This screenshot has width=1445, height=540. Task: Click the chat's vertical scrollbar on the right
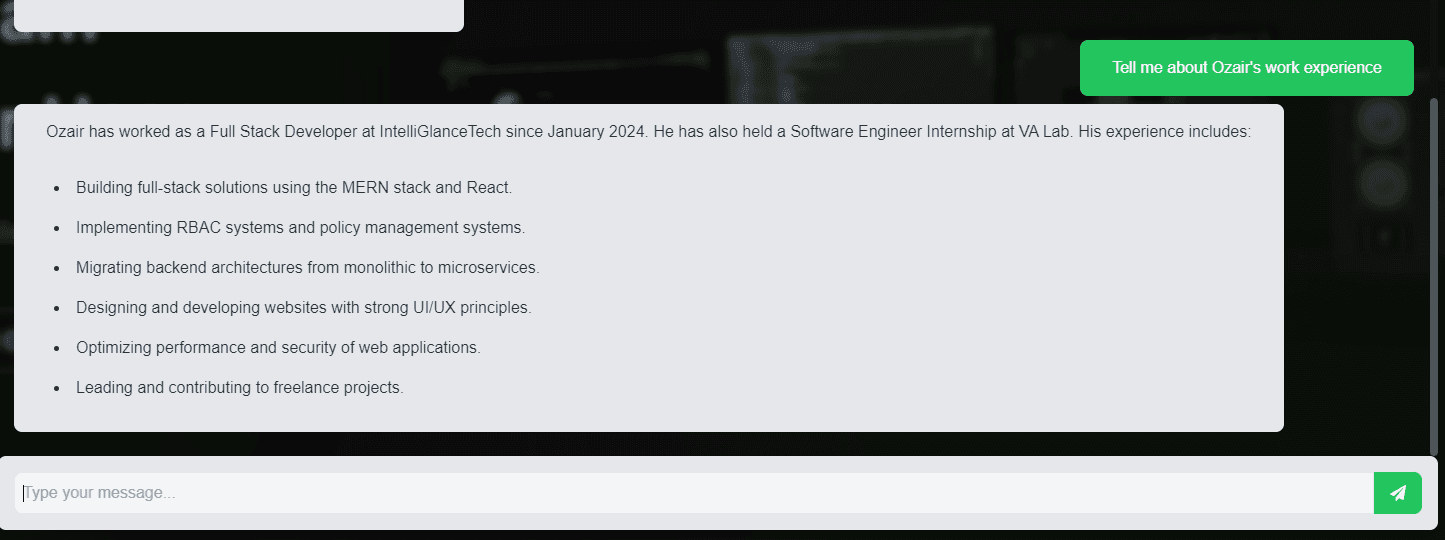coord(1436,275)
